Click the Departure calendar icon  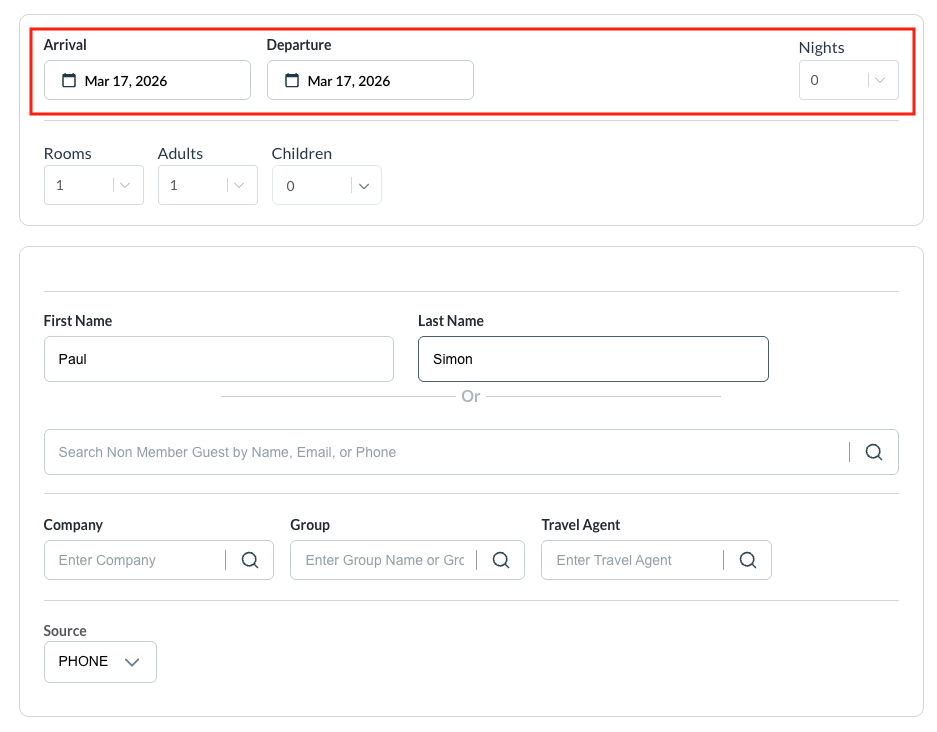[292, 81]
